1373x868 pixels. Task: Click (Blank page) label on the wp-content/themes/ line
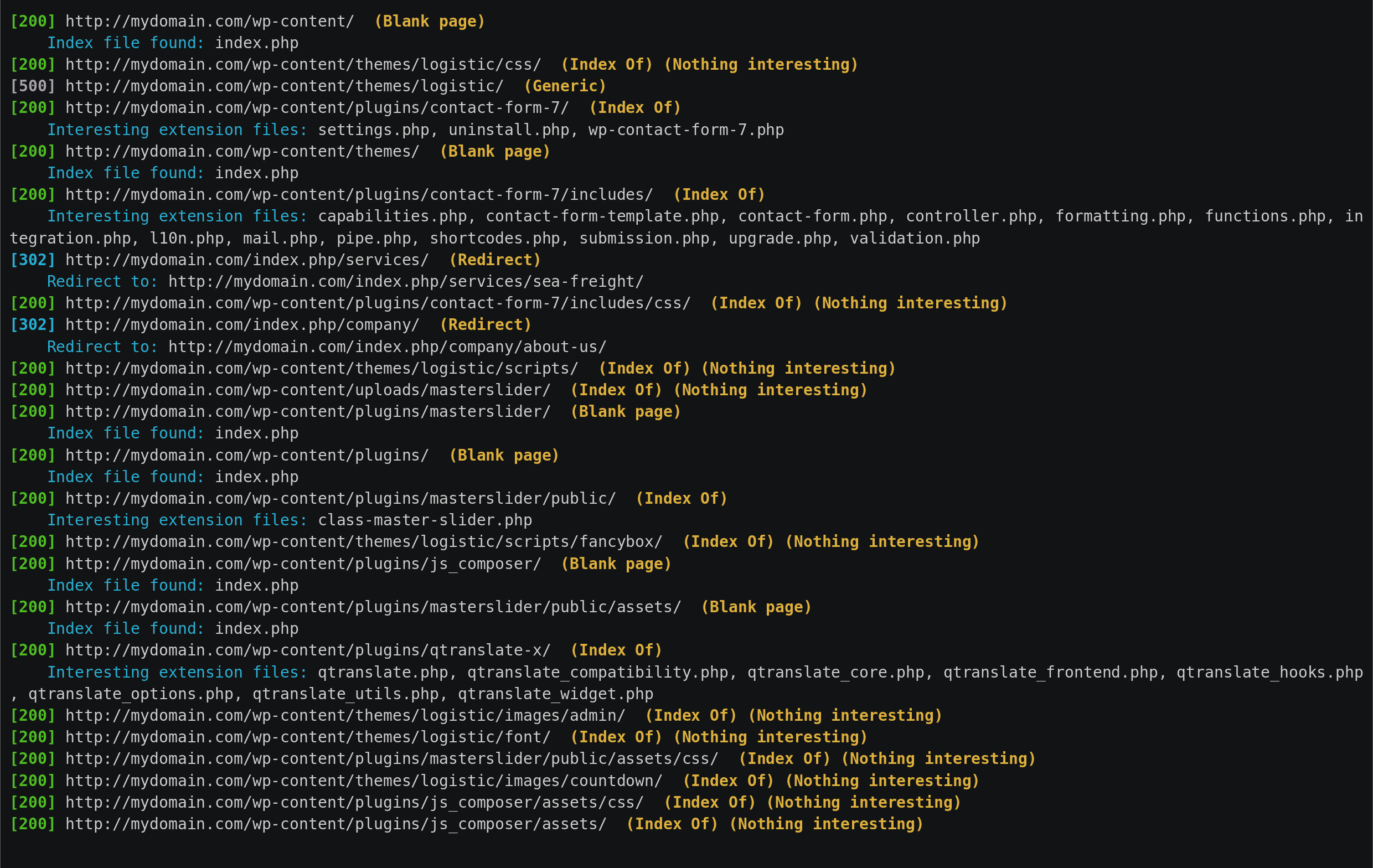[x=494, y=152]
